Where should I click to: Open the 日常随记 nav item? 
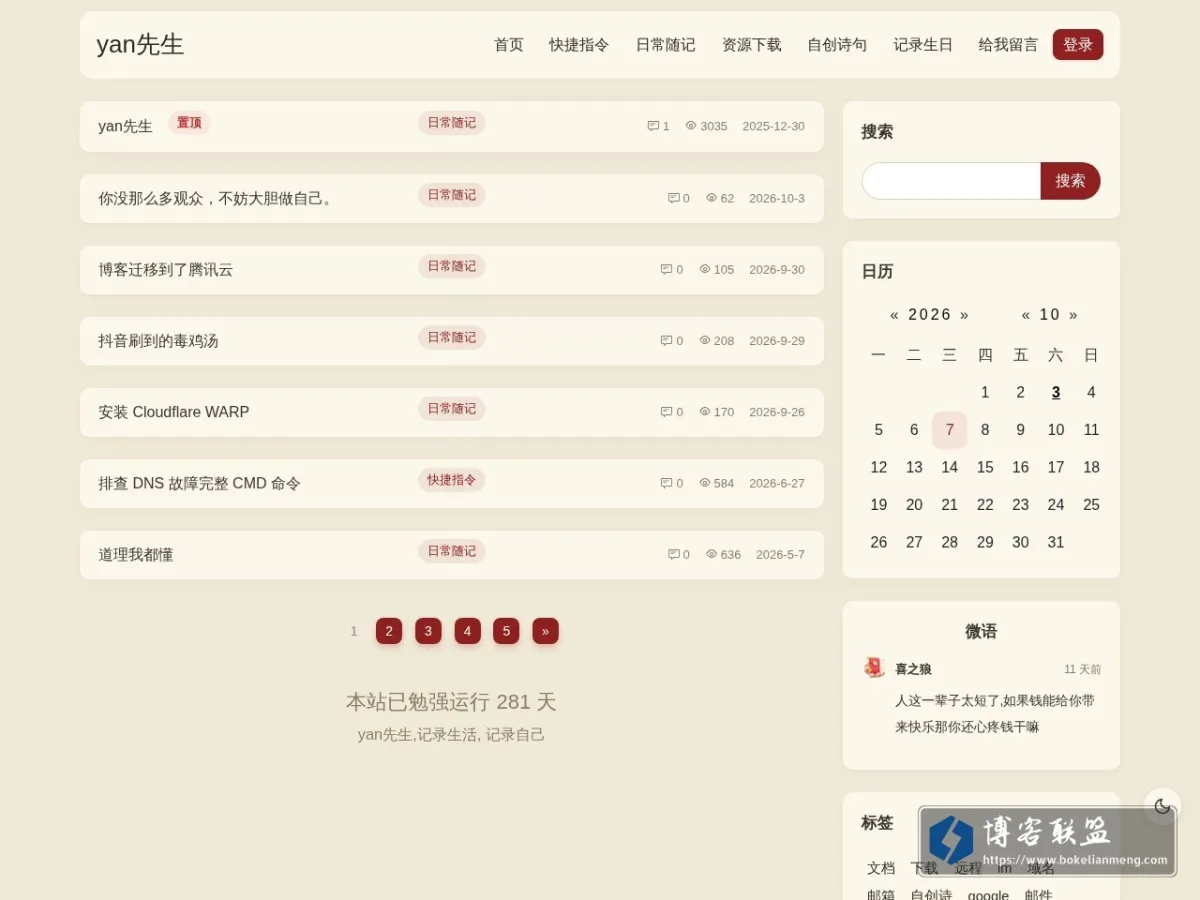click(x=665, y=45)
